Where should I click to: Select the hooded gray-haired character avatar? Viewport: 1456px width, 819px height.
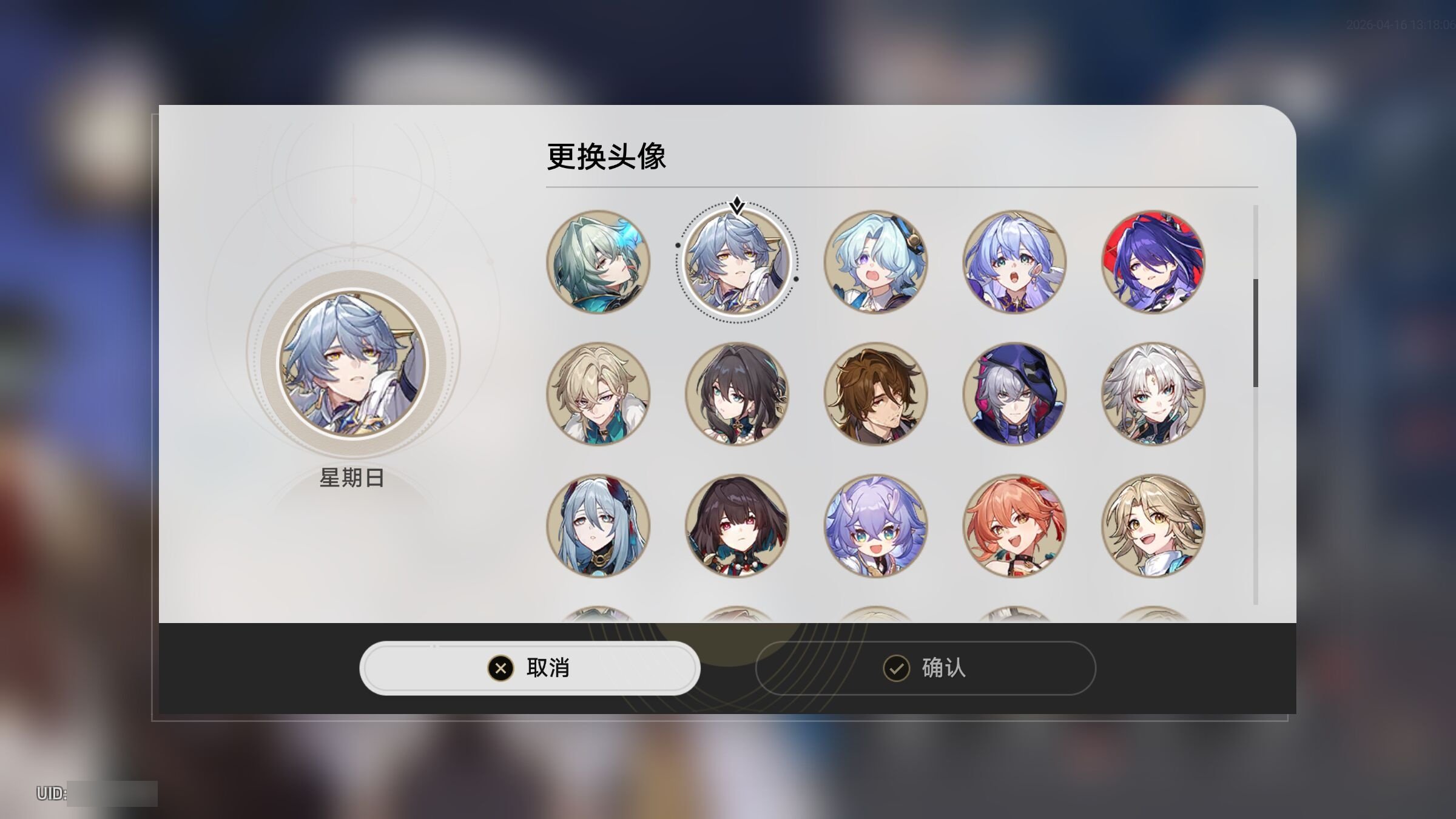click(x=1014, y=394)
